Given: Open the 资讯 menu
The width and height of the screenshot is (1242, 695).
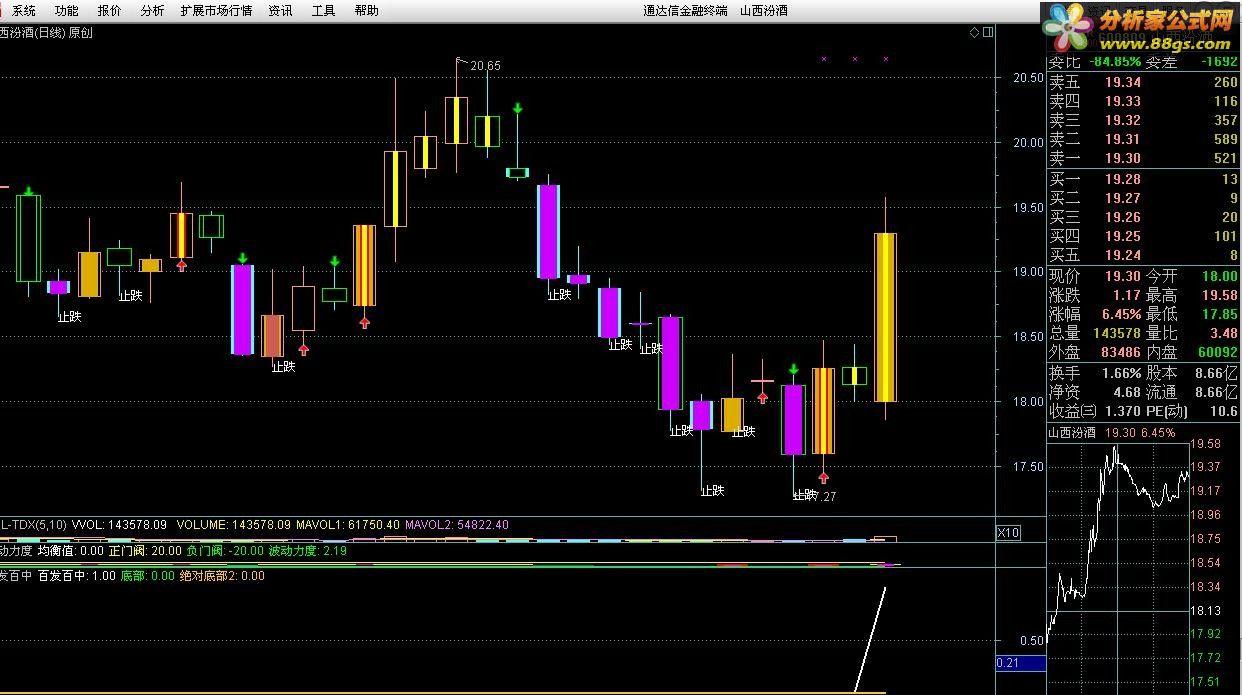Looking at the screenshot, I should [x=281, y=10].
